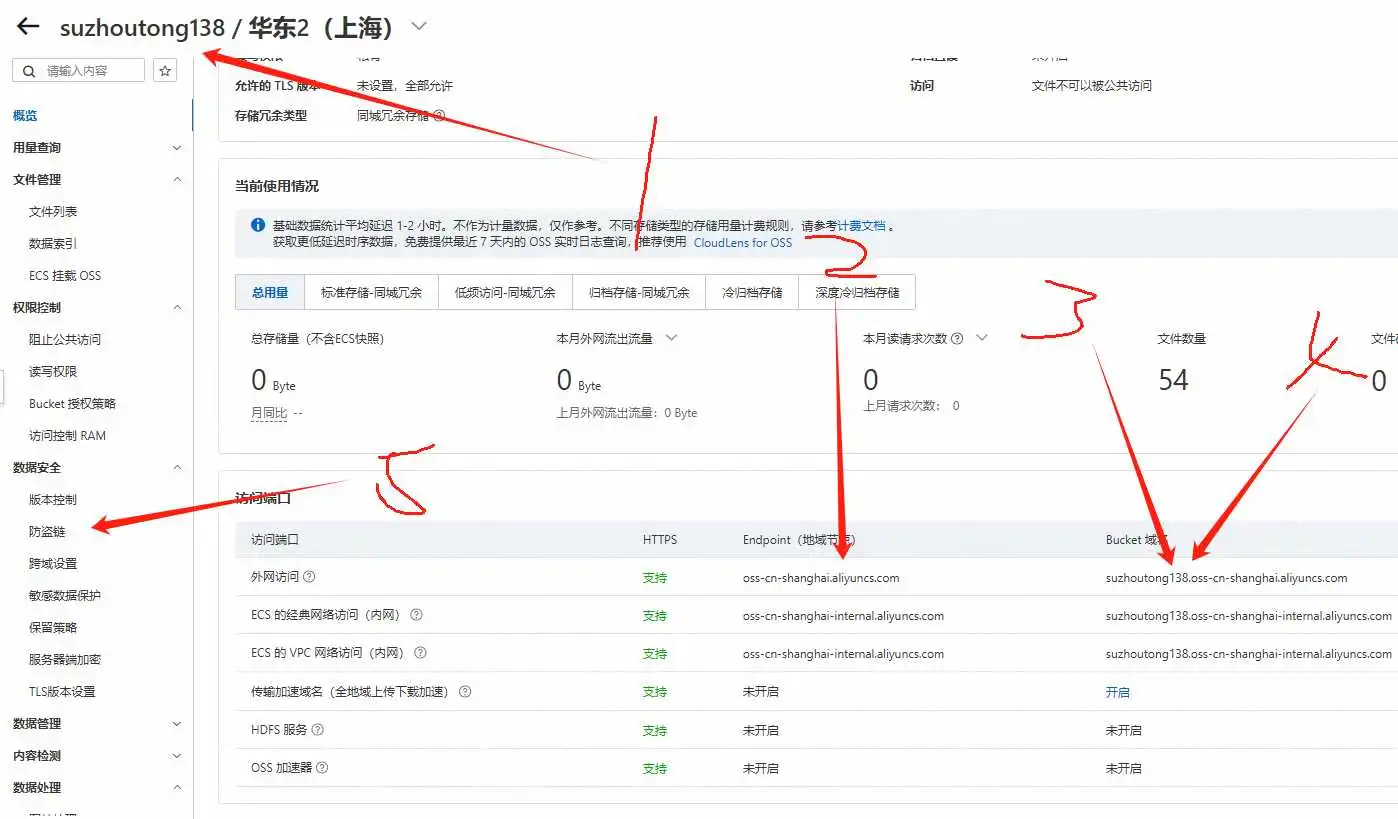Click the back arrow icon

point(28,27)
